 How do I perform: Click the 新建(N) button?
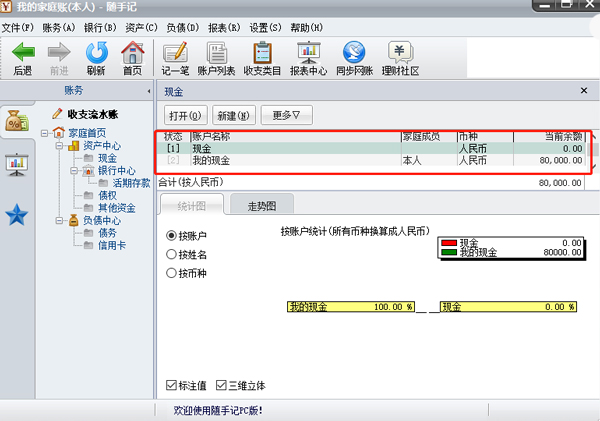[x=233, y=115]
